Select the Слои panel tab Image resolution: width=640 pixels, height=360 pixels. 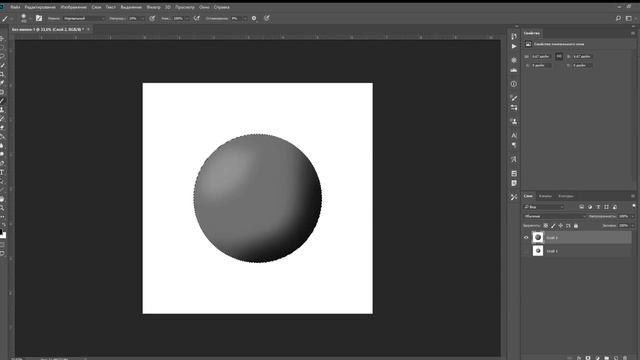click(x=528, y=196)
